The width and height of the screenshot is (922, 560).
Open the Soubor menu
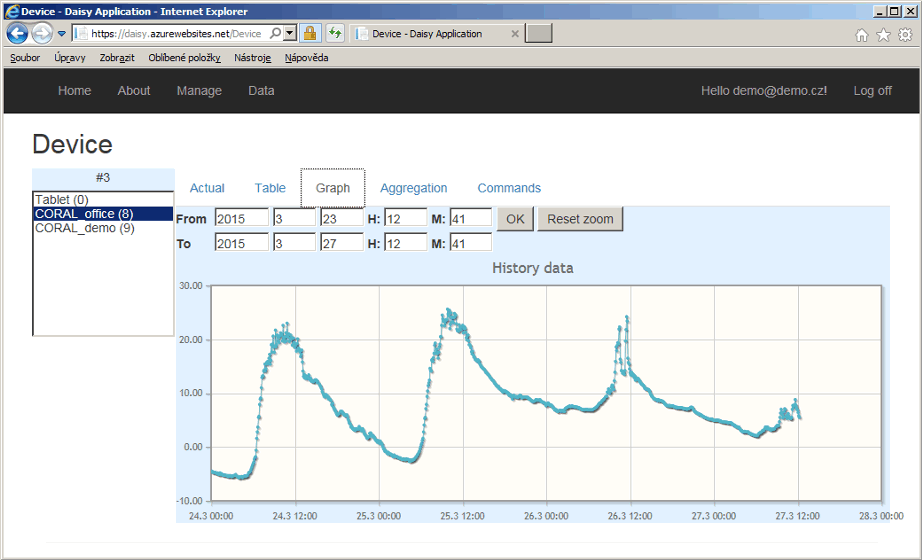click(x=25, y=58)
